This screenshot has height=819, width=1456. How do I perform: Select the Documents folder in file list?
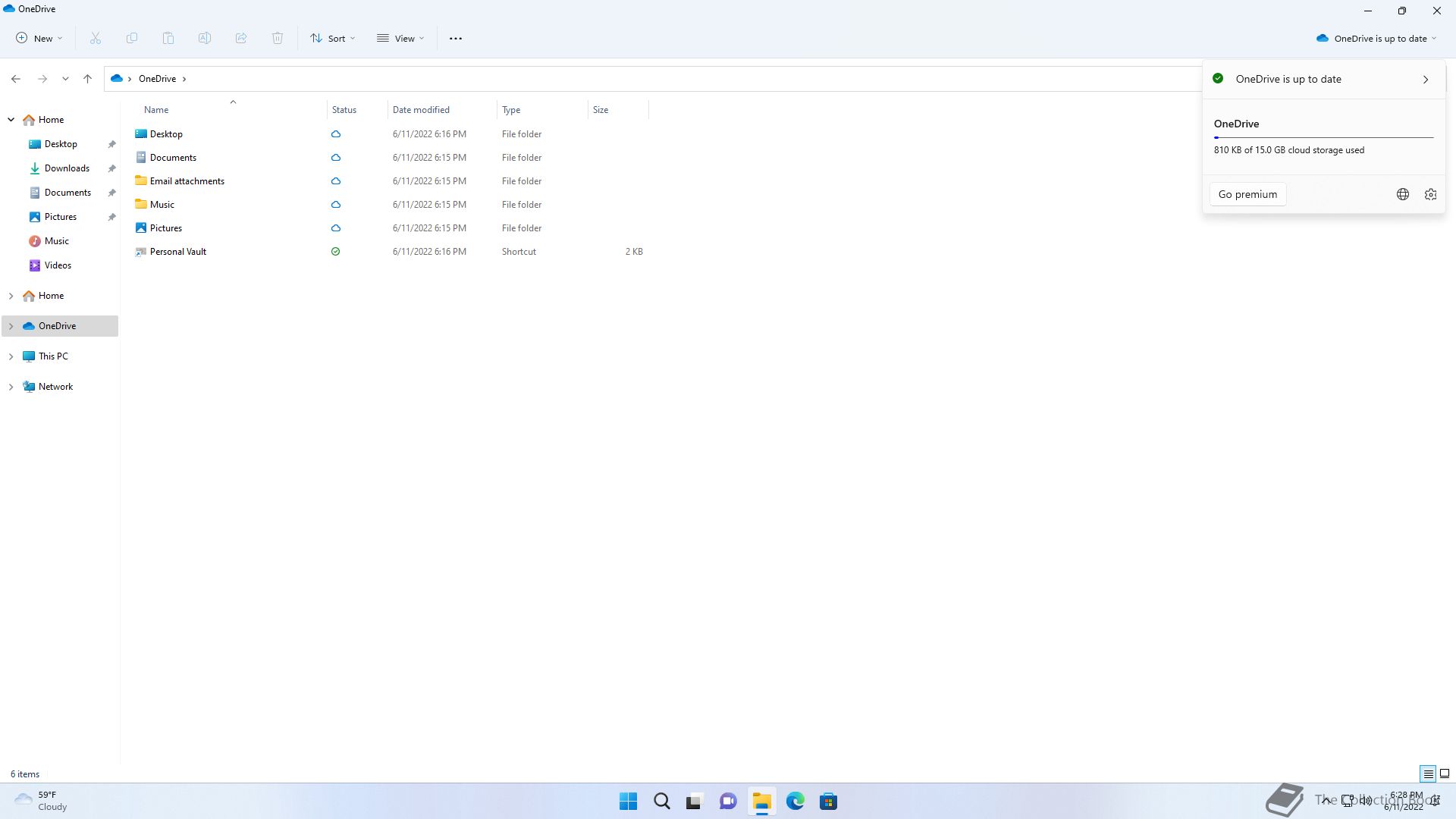point(173,158)
